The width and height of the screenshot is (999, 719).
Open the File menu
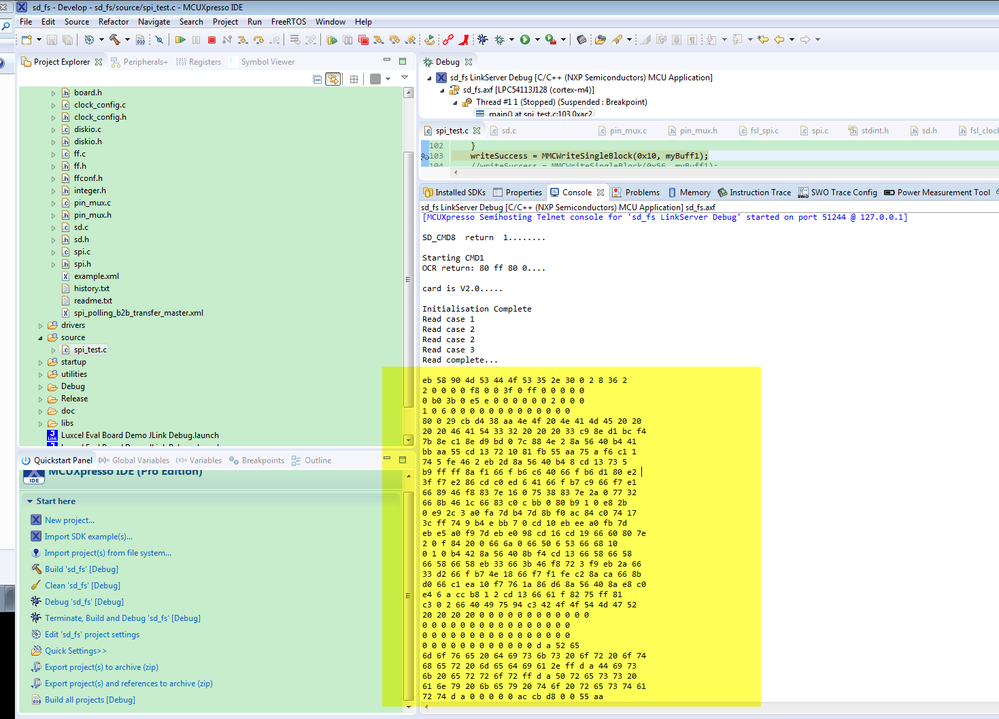[25, 22]
